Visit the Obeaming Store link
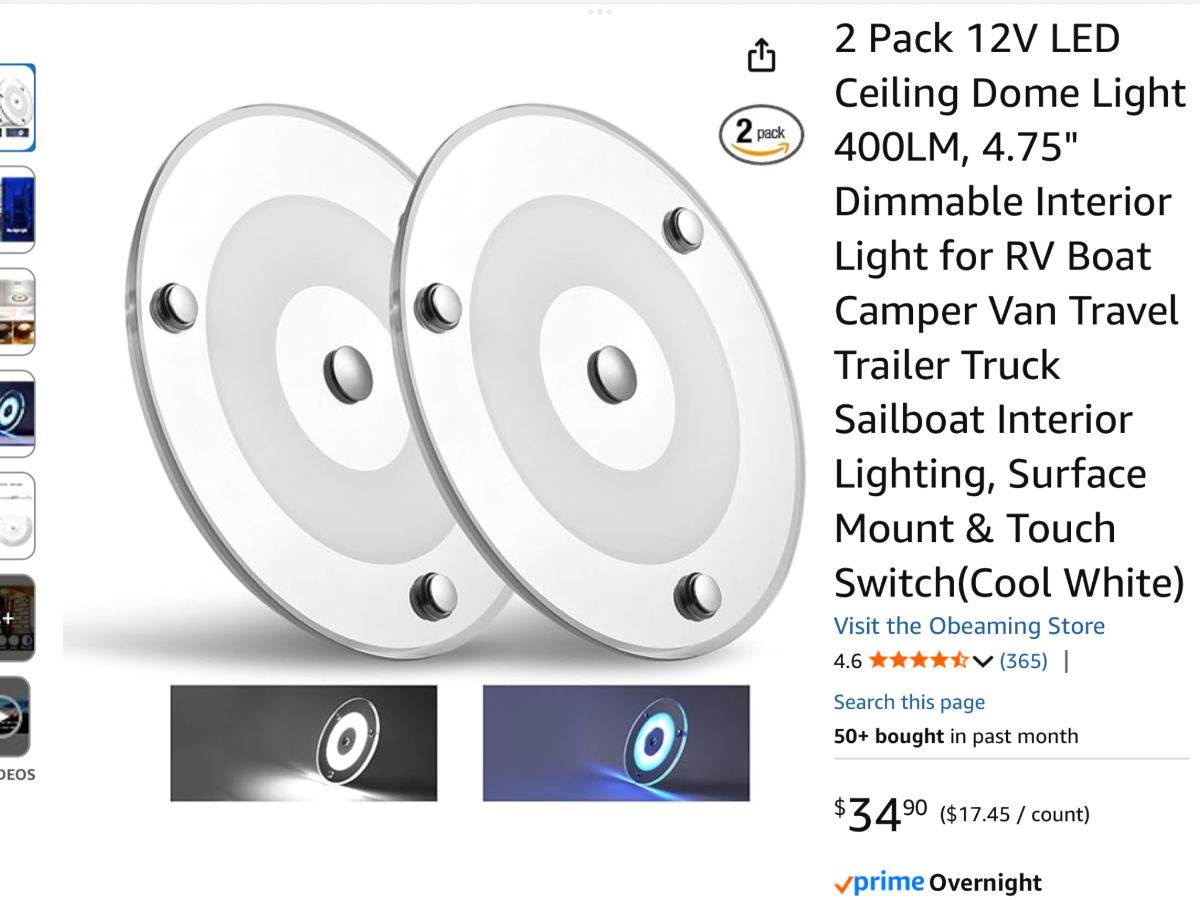 (x=969, y=626)
